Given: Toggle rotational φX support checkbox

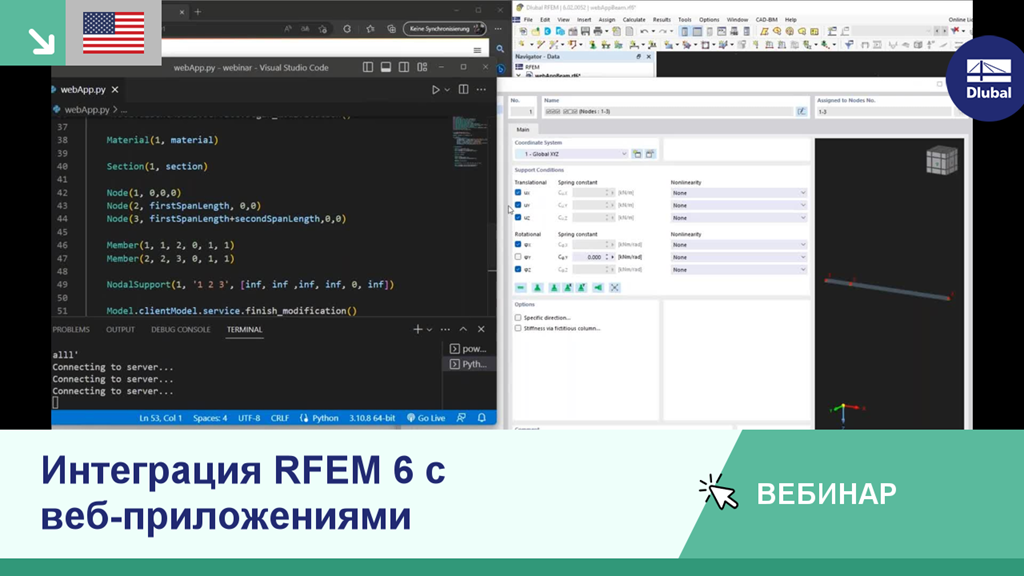Looking at the screenshot, I should click(x=518, y=244).
